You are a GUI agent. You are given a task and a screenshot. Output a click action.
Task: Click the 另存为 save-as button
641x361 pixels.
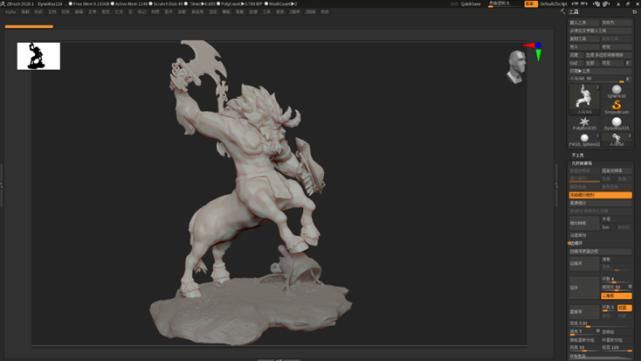pyautogui.click(x=616, y=22)
